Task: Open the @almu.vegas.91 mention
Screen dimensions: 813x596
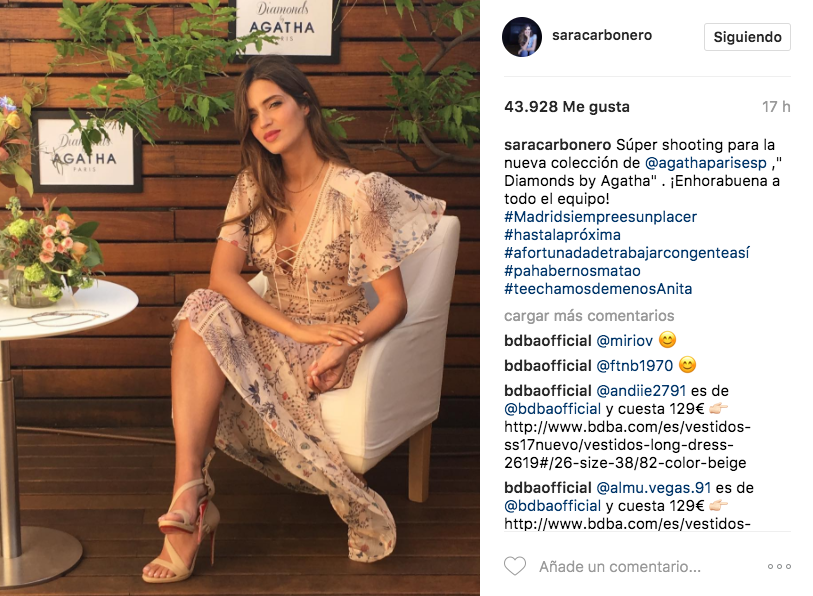Action: 653,488
